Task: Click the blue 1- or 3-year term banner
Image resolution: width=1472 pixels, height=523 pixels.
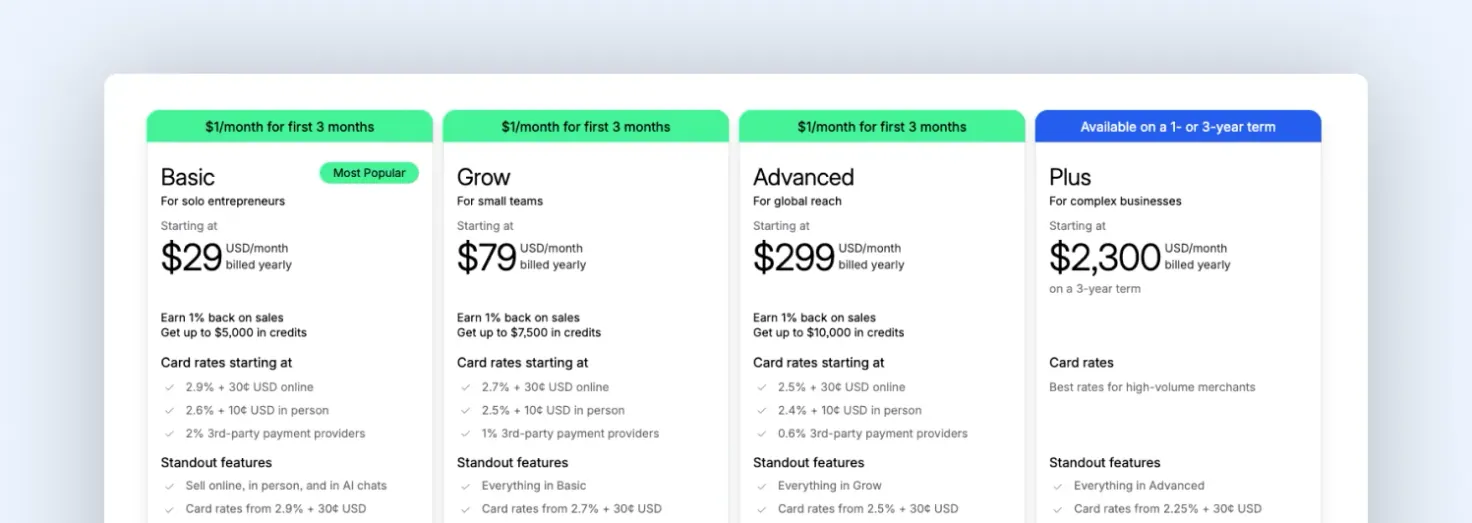Action: pyautogui.click(x=1178, y=127)
